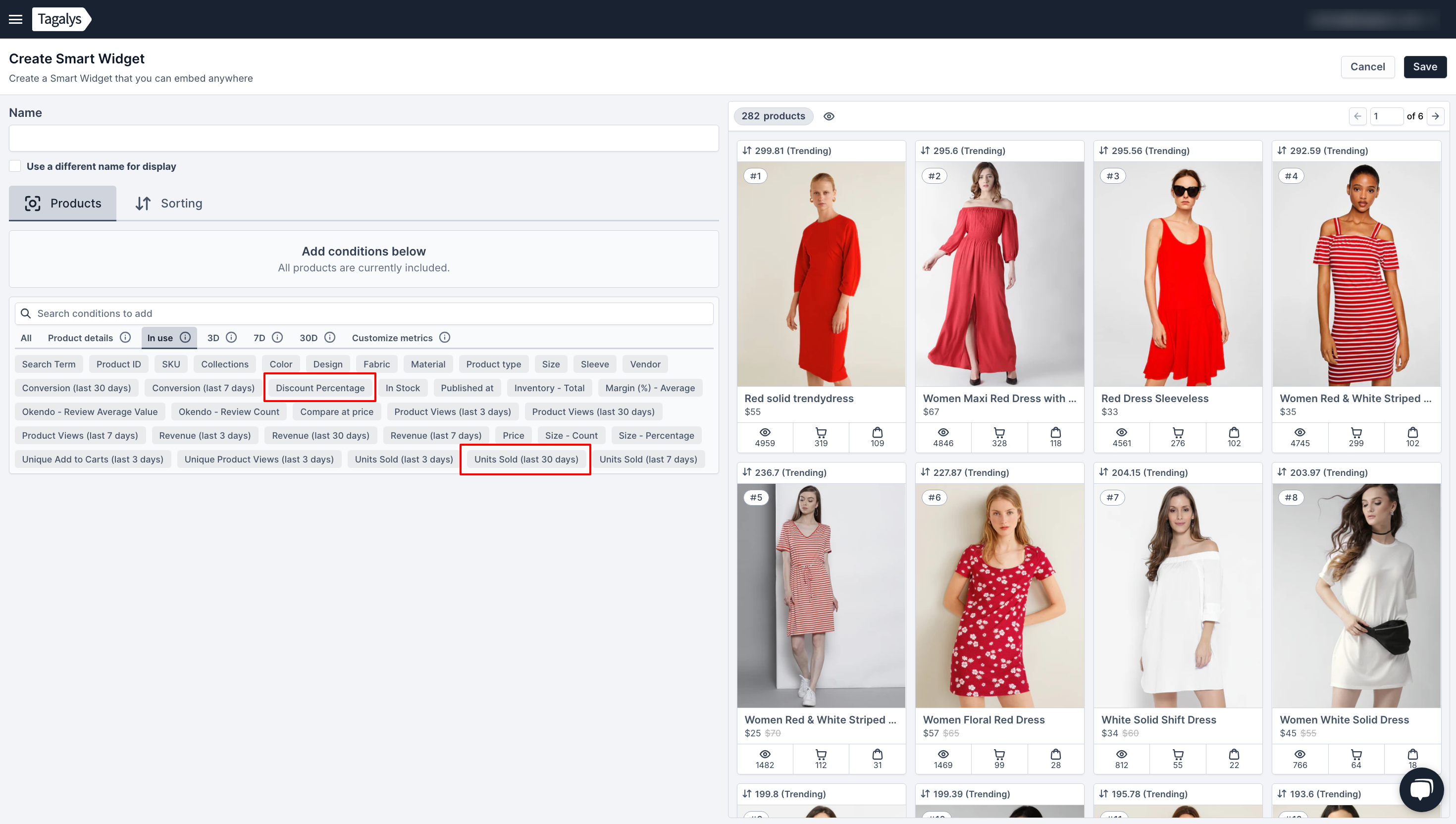
Task: Add Okendo - Review Count condition
Action: [229, 412]
